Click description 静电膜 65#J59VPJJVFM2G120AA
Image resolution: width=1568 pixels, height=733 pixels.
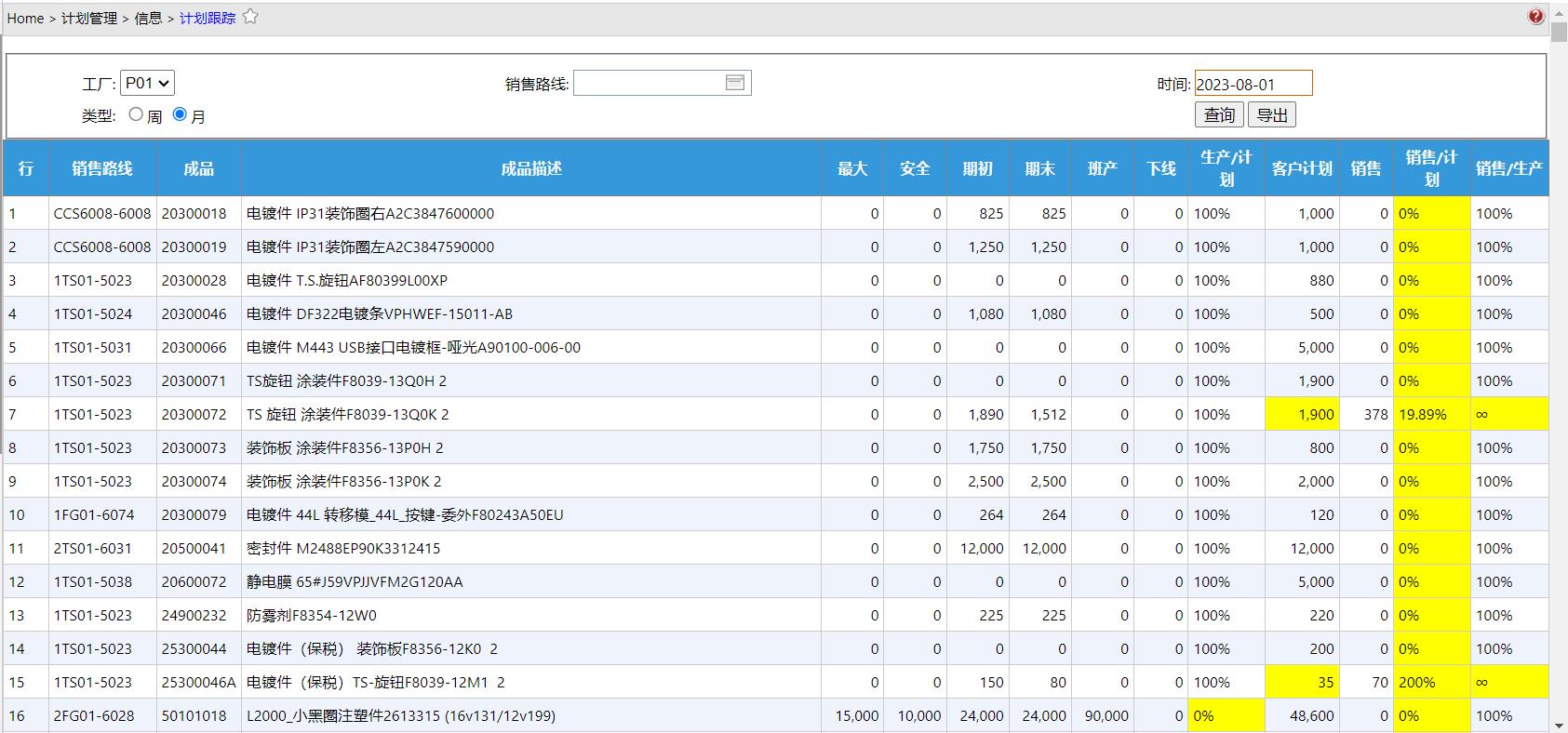[x=355, y=581]
